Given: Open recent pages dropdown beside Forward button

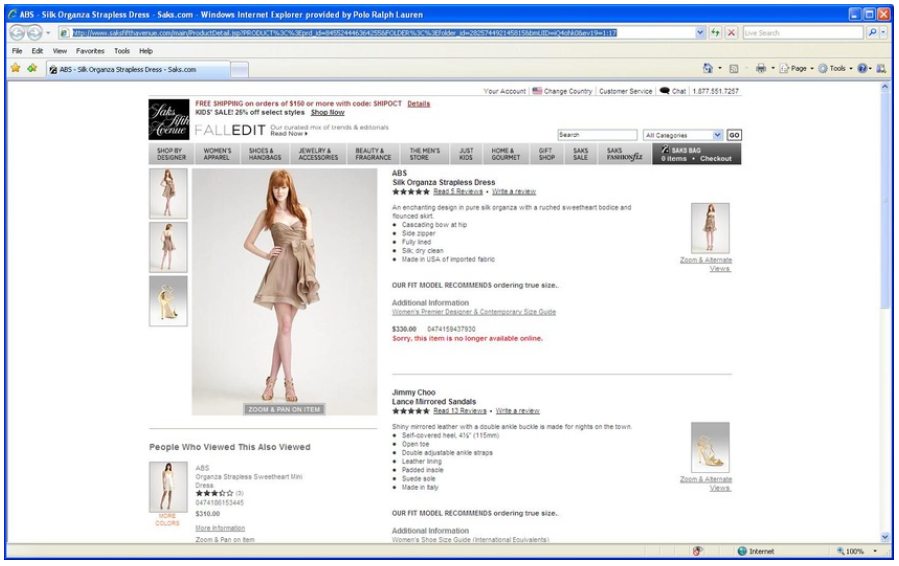Looking at the screenshot, I should [x=48, y=33].
